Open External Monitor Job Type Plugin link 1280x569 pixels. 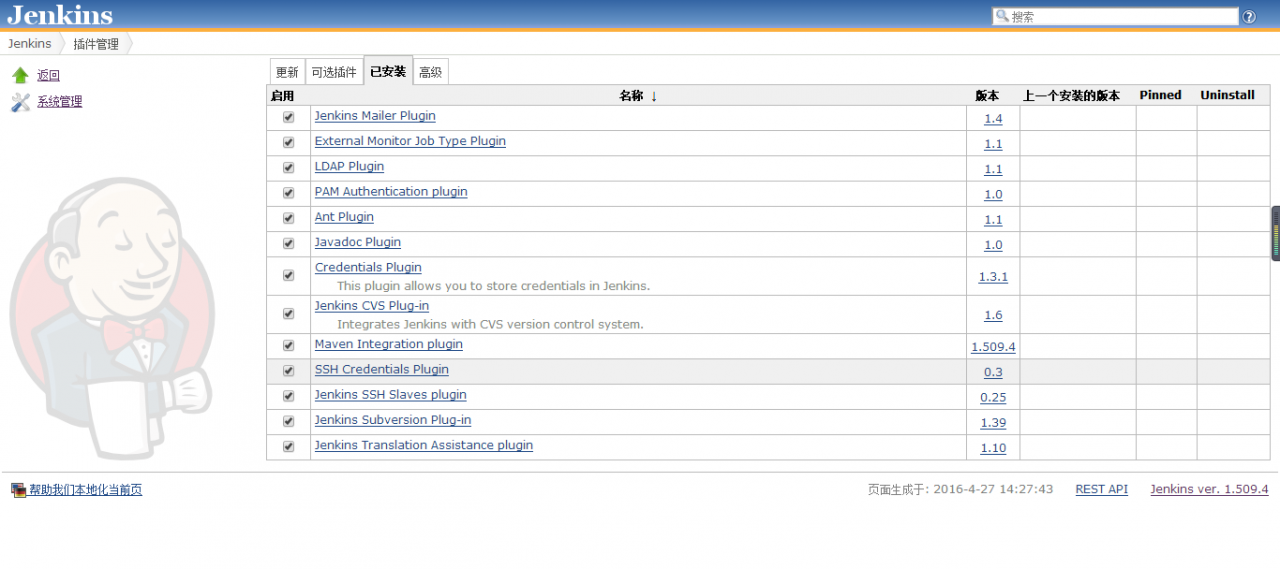pyautogui.click(x=410, y=141)
